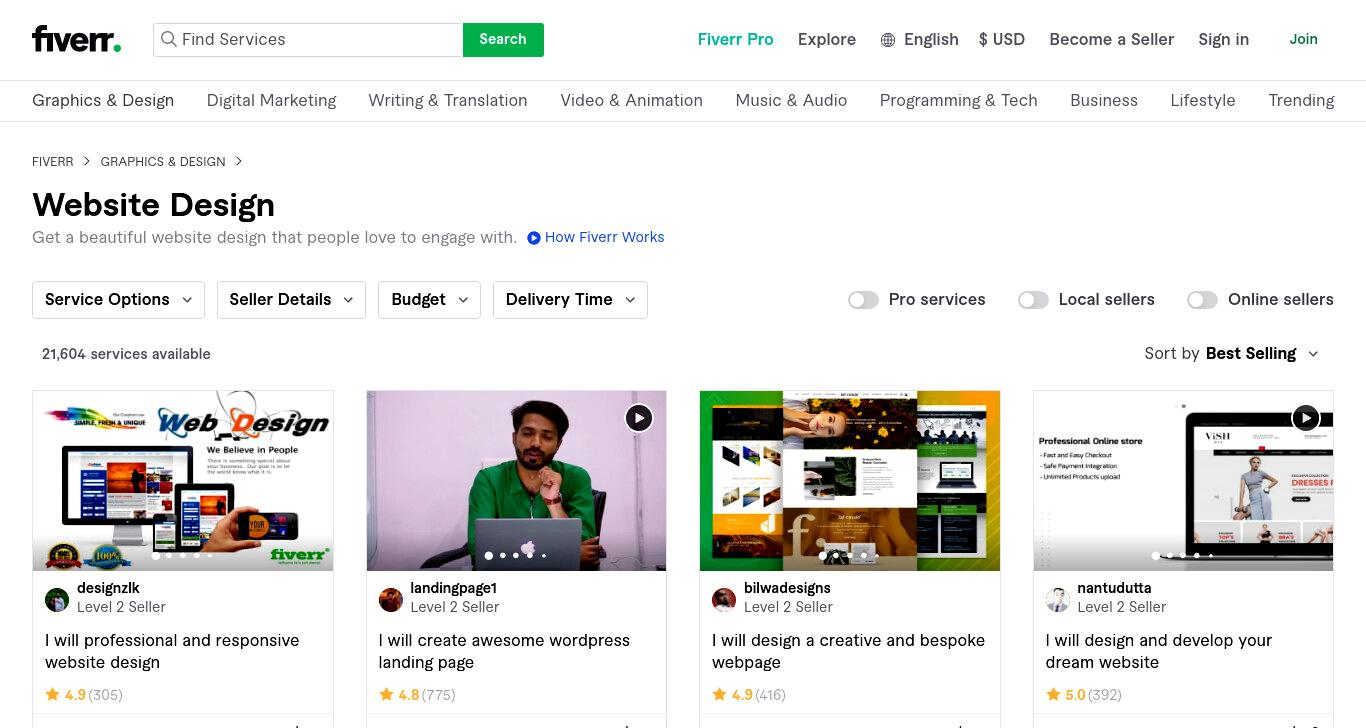Click the globe language icon
This screenshot has width=1366, height=728.
(x=888, y=40)
